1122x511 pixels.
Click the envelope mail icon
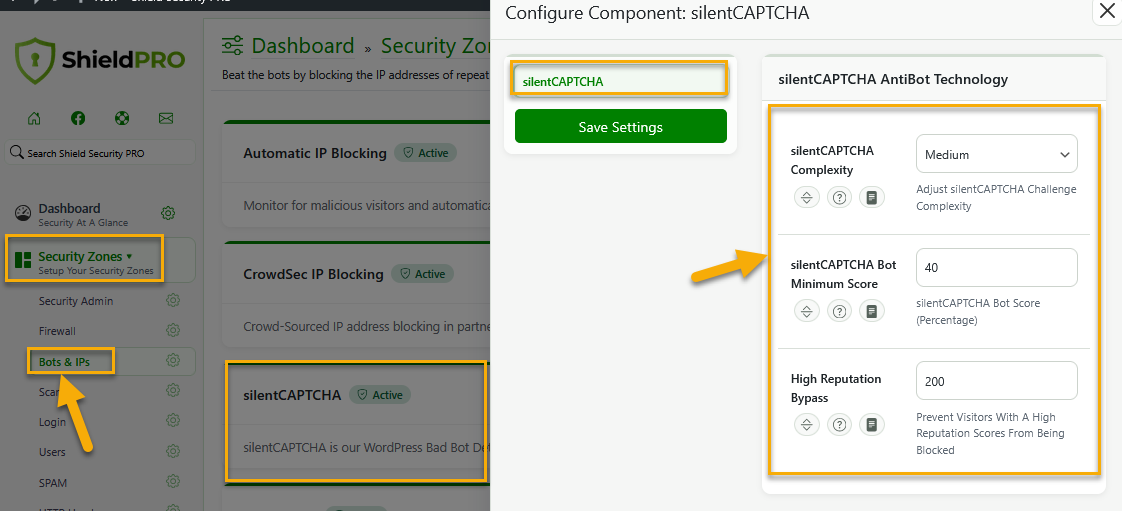pos(166,118)
